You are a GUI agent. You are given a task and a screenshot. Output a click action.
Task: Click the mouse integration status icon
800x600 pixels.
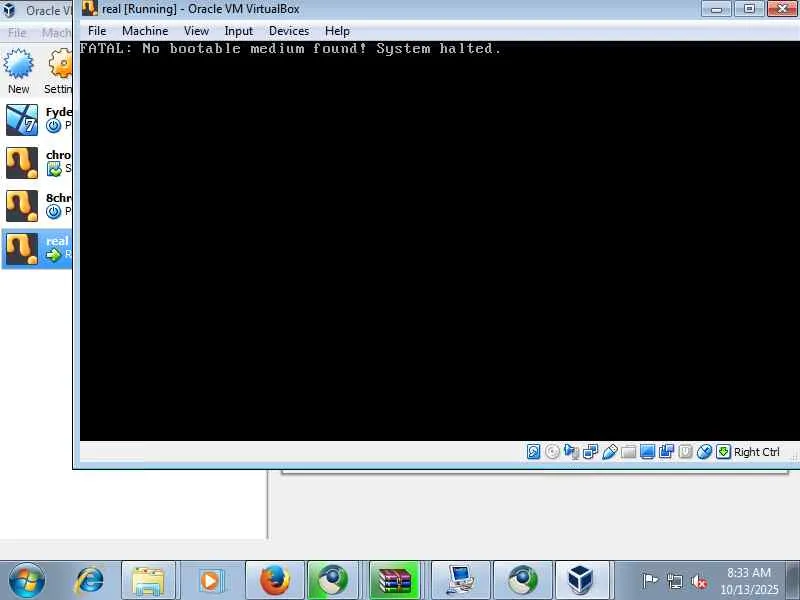(704, 452)
